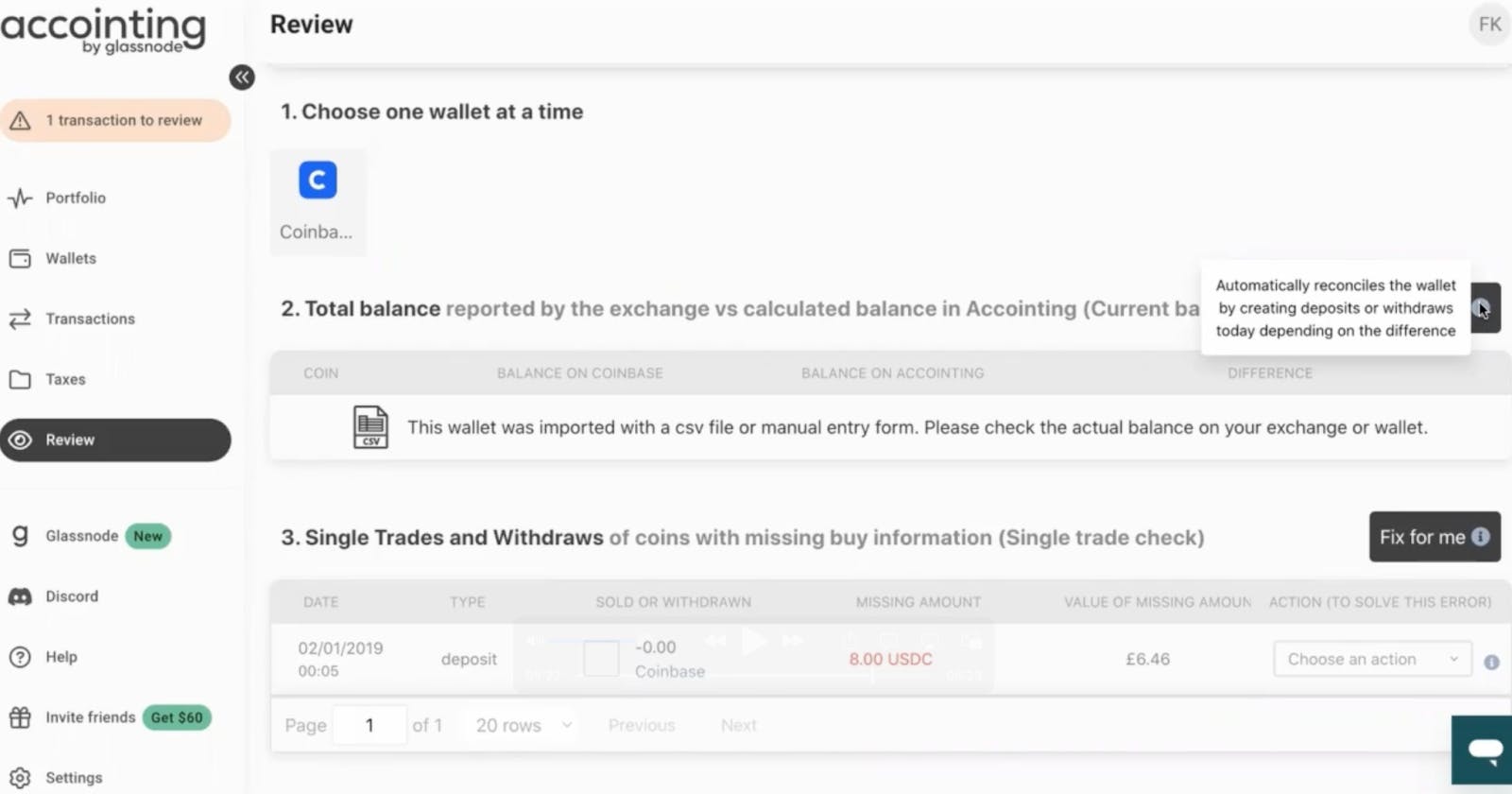This screenshot has height=794, width=1512.
Task: Click the Previous page button
Action: coord(642,725)
